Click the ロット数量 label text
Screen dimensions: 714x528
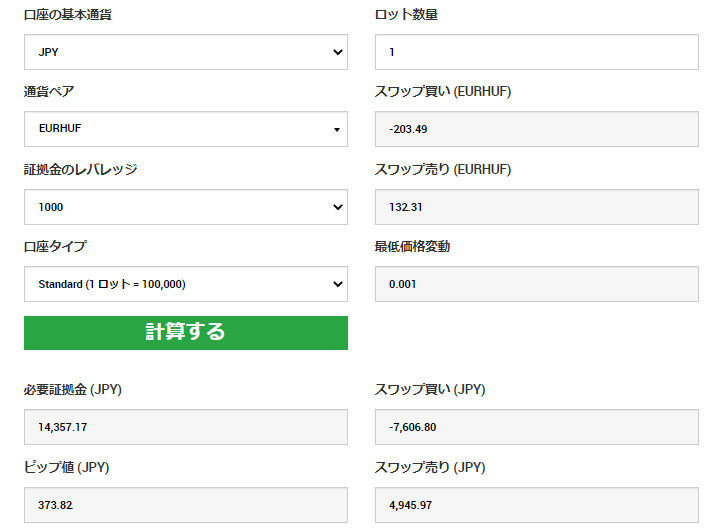point(406,15)
